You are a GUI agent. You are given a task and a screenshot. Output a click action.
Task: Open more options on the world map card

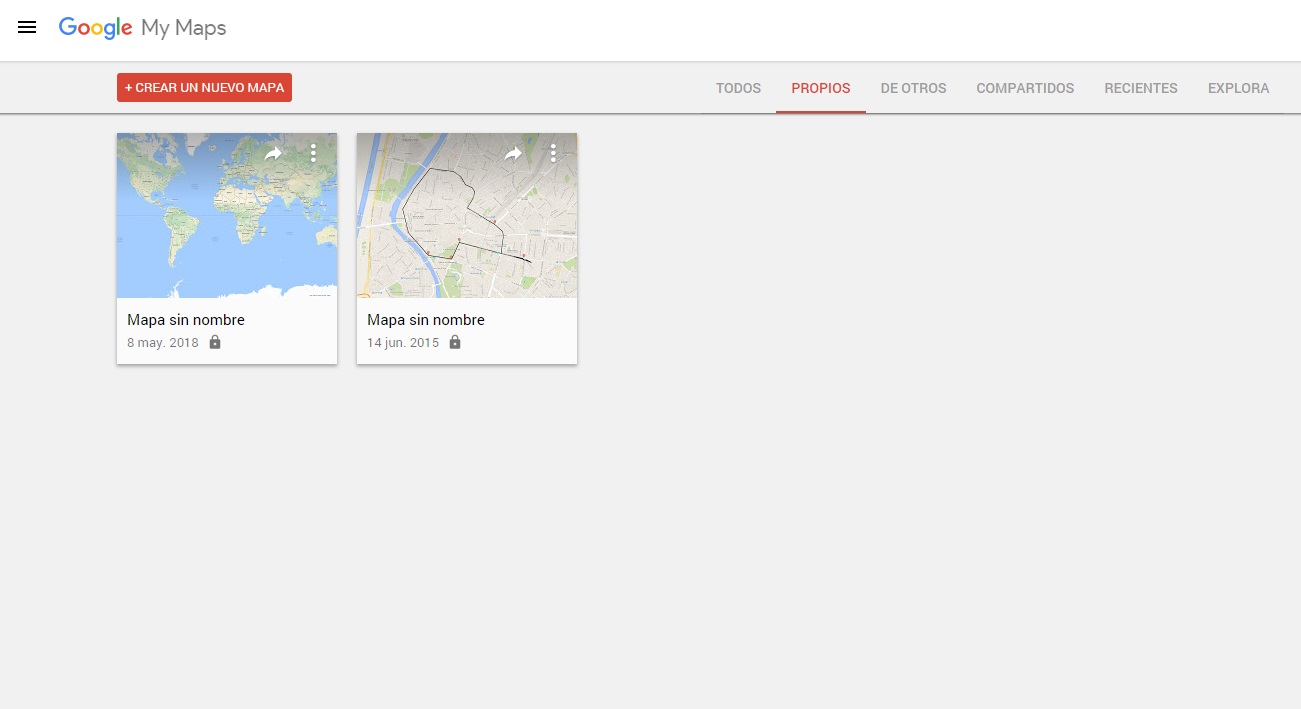(x=313, y=153)
